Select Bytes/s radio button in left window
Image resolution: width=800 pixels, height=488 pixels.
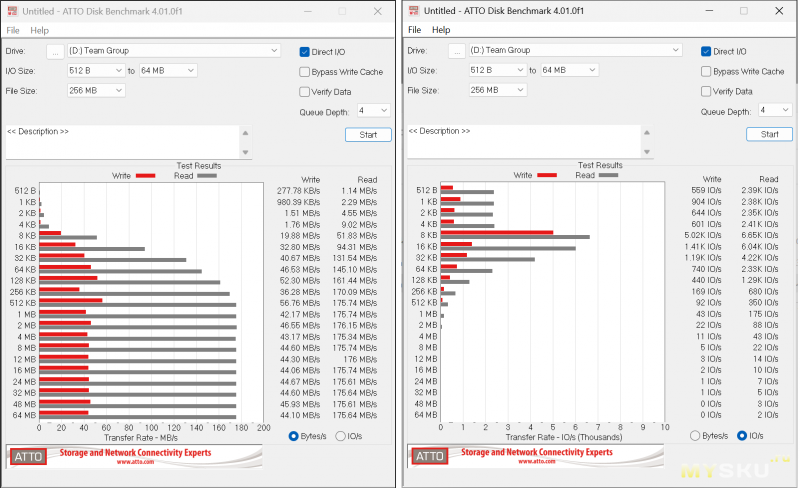click(x=293, y=436)
